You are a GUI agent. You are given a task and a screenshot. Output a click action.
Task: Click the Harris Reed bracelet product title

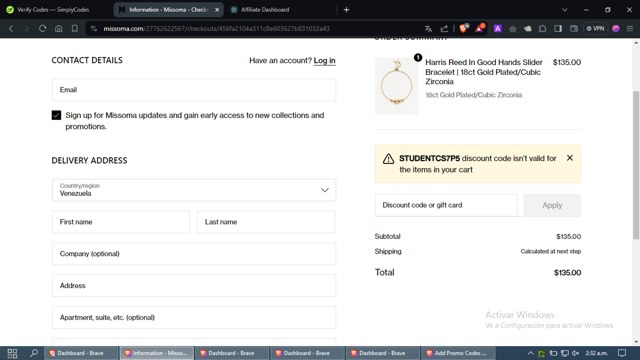[x=484, y=72]
